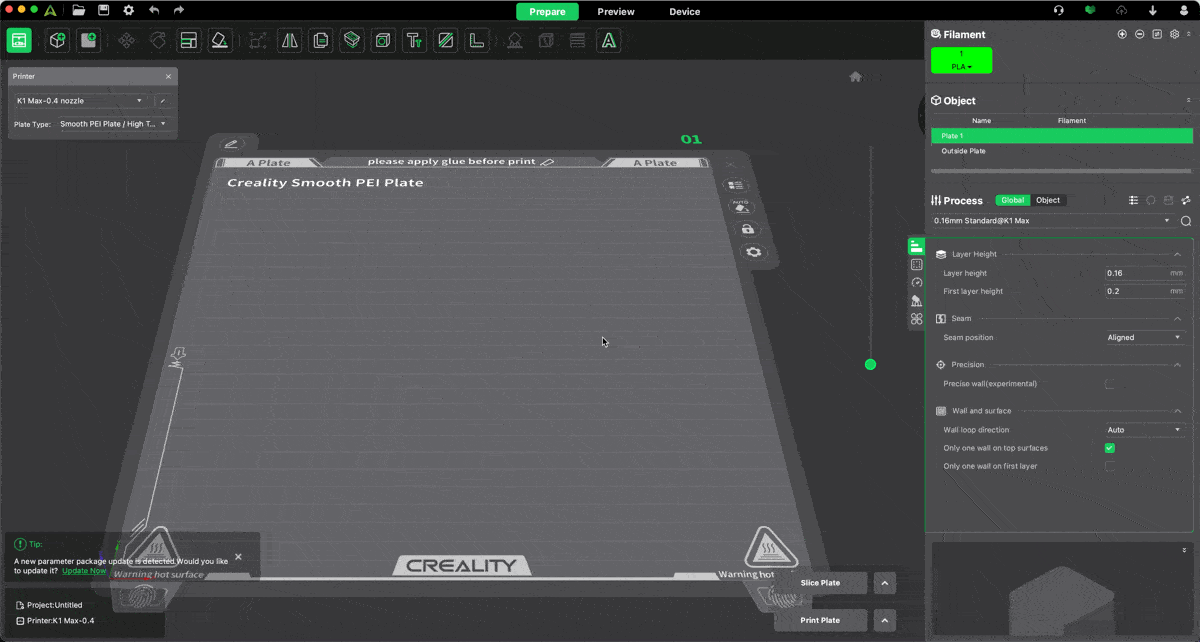Click the Update Now link

click(x=84, y=571)
